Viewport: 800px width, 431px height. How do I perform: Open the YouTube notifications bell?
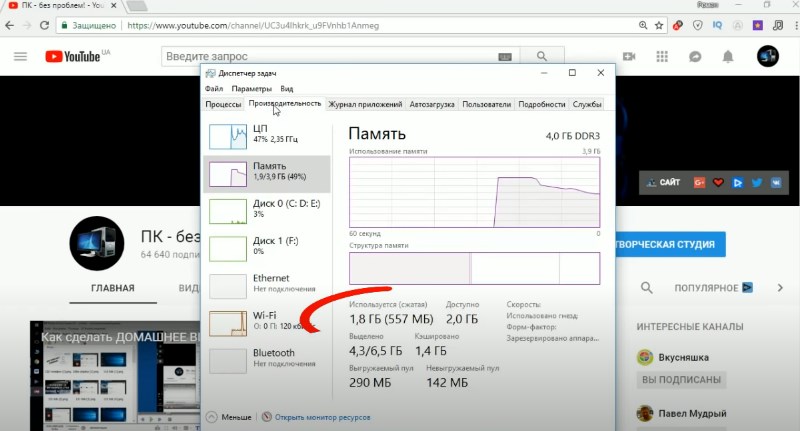point(728,57)
